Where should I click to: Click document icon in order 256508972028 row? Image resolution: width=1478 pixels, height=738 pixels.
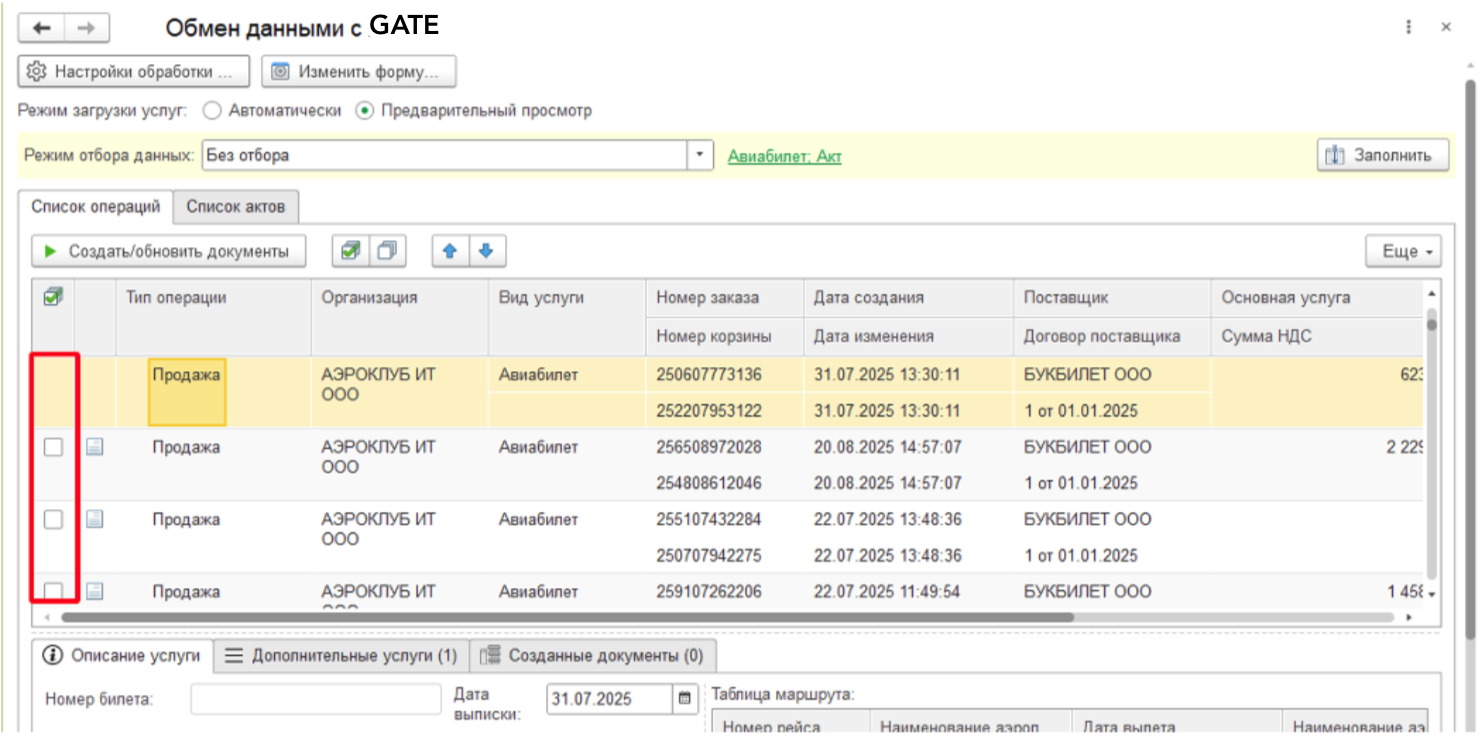click(94, 447)
